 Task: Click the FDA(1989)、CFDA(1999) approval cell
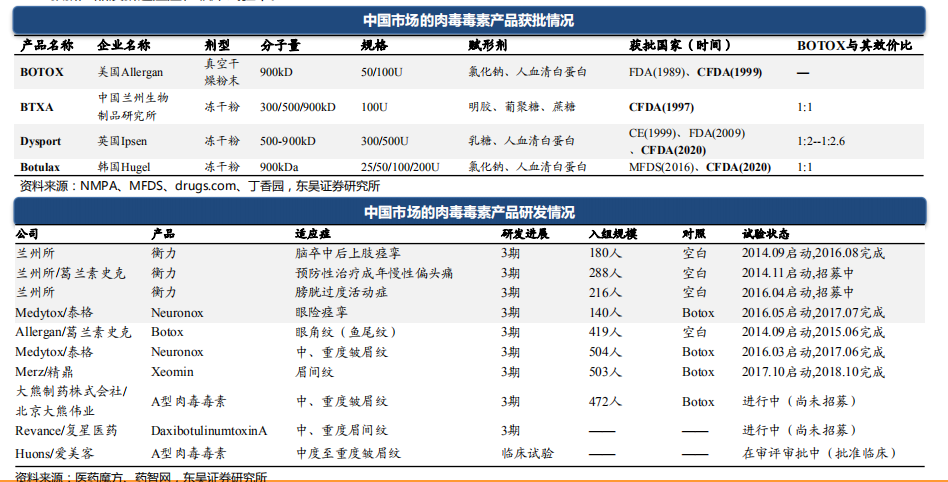695,72
